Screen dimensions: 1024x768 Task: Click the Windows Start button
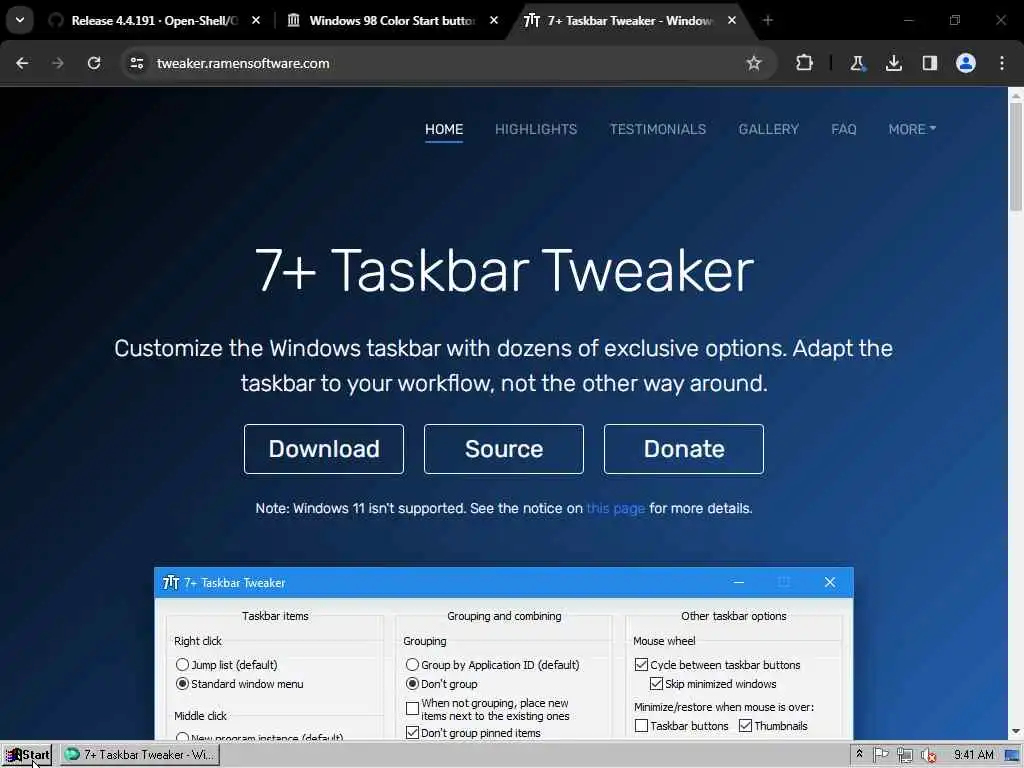point(27,755)
